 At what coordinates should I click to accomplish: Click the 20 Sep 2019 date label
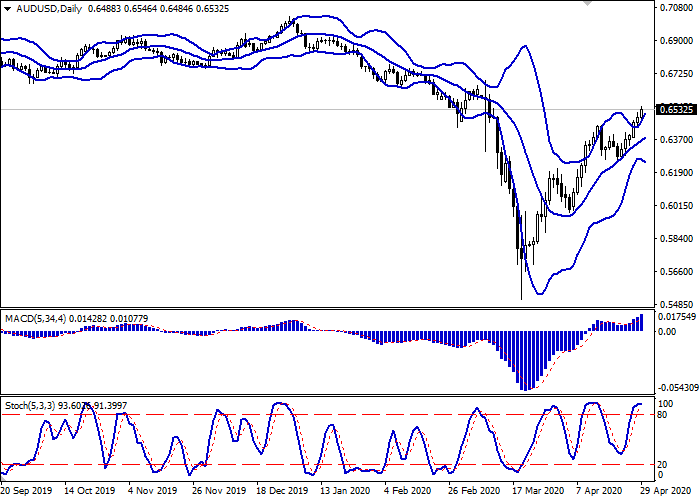coord(28,491)
